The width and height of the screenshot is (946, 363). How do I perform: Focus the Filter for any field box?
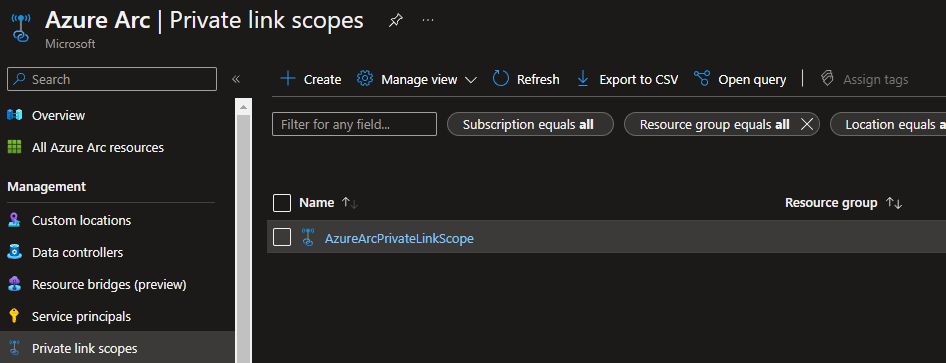(x=354, y=124)
